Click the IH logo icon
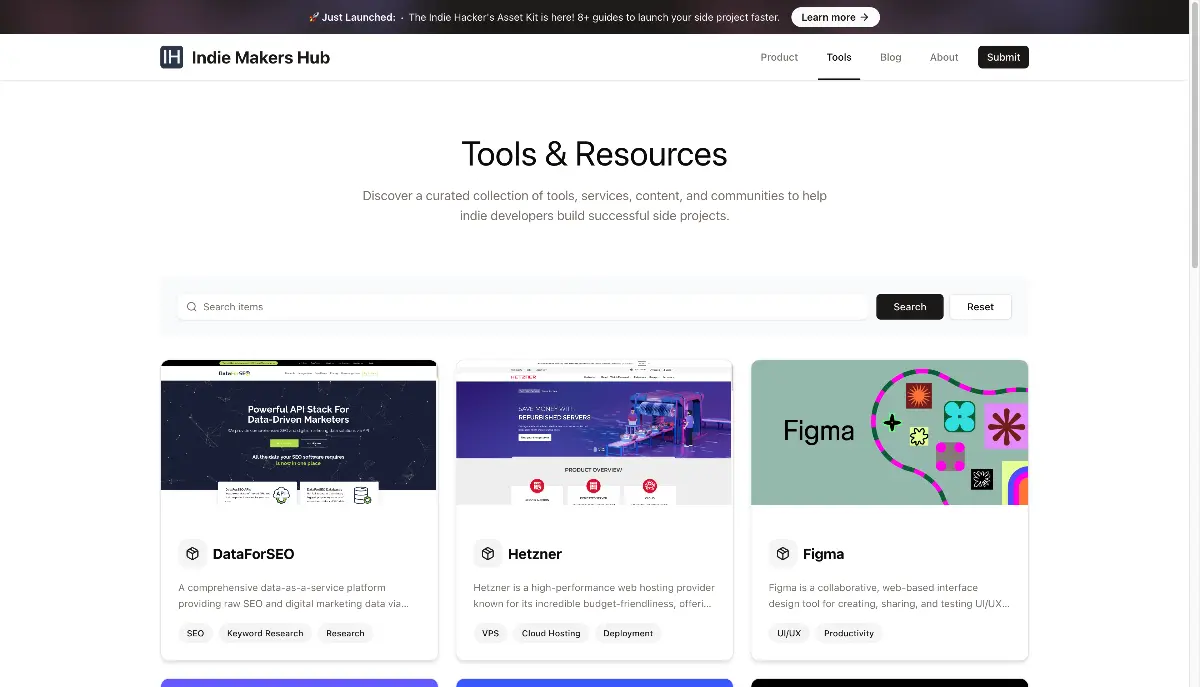The height and width of the screenshot is (687, 1200). click(171, 57)
